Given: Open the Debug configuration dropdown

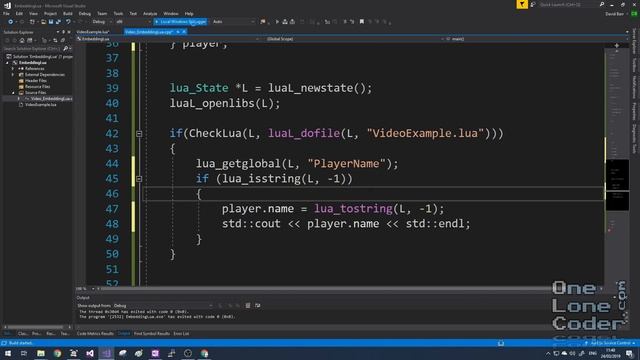Looking at the screenshot, I should [x=102, y=22].
